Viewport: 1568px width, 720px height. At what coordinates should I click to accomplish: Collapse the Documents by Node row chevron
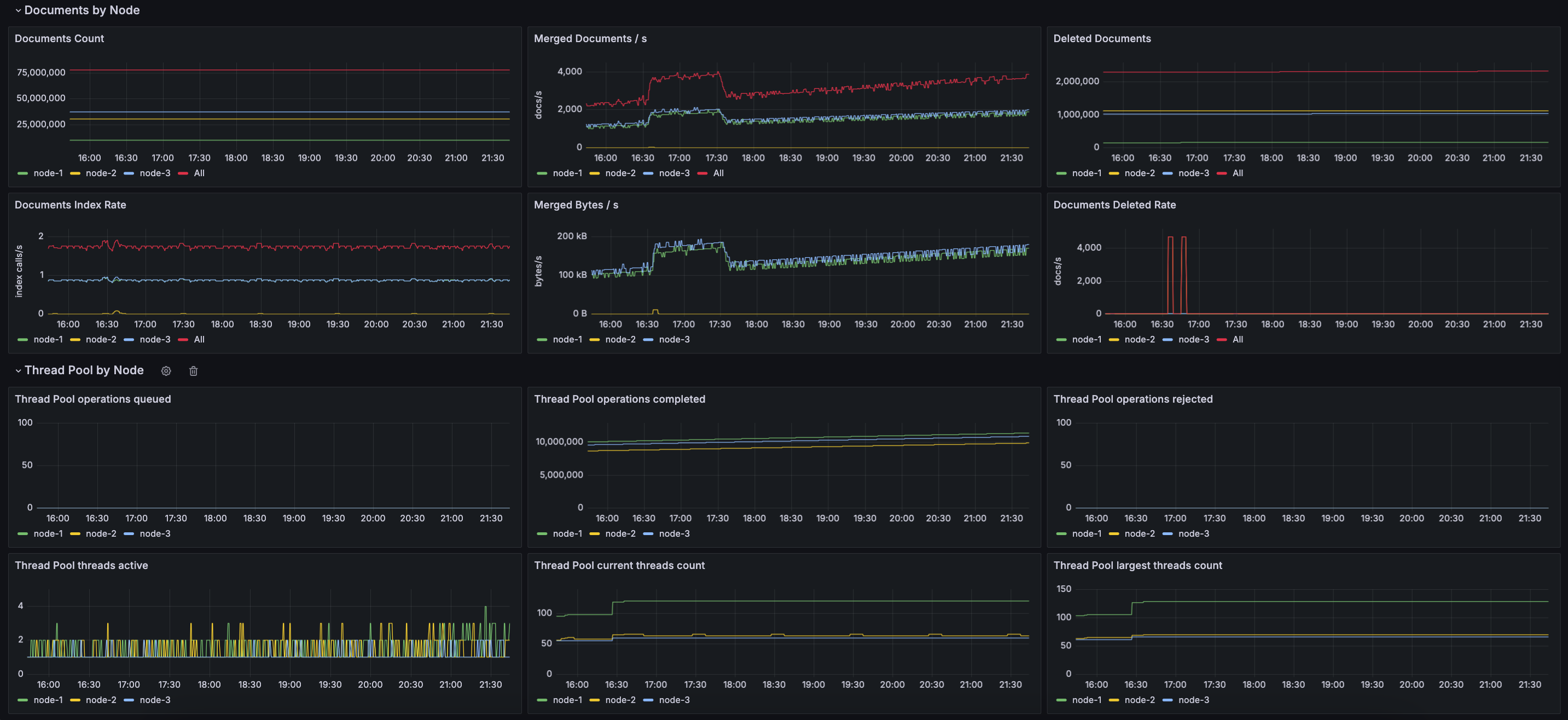coord(18,10)
